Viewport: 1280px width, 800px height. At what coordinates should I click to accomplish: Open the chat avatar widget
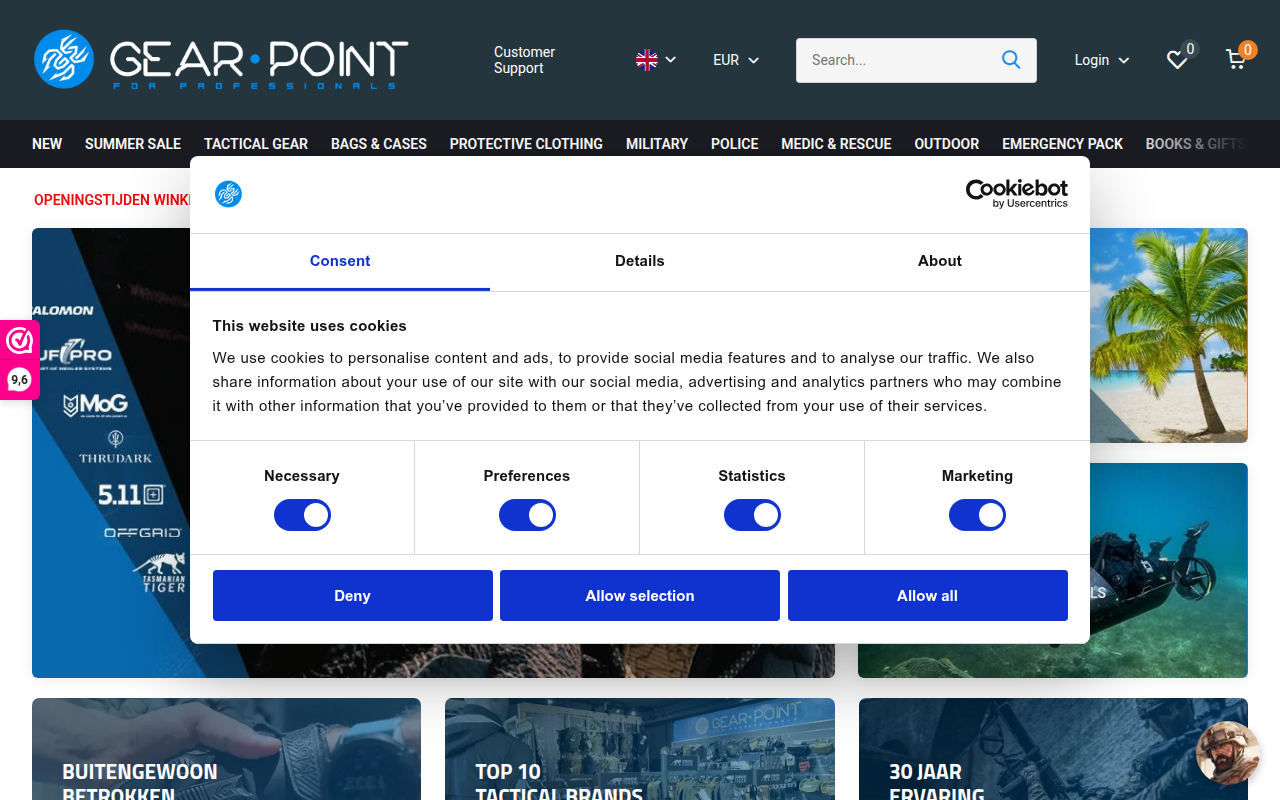click(x=1228, y=753)
